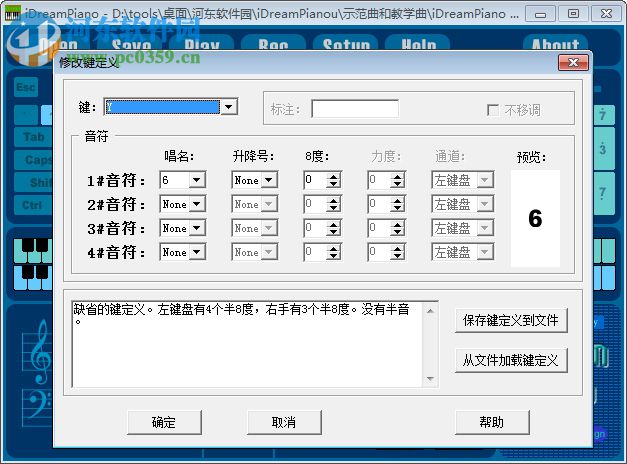
Task: Open 4#音符 唱名 dropdown
Action: [x=196, y=252]
